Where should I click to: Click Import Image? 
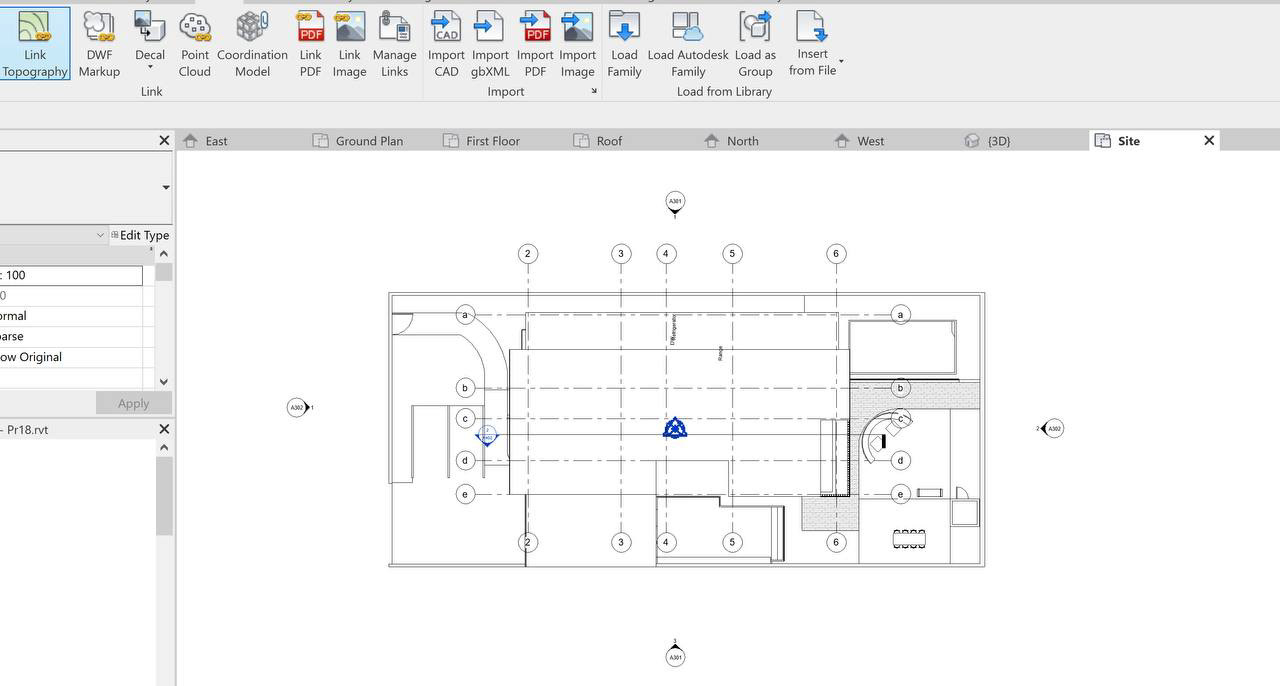point(577,44)
